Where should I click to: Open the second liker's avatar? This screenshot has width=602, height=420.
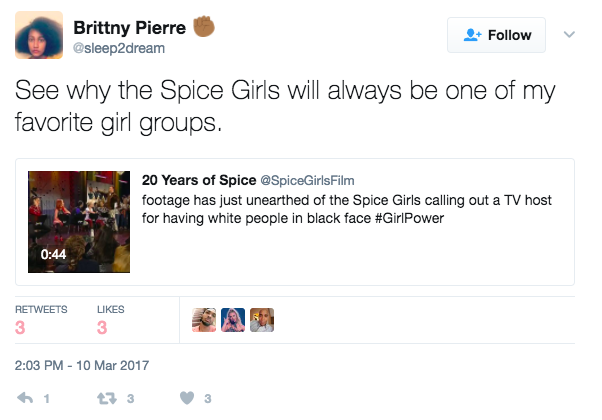coord(233,320)
